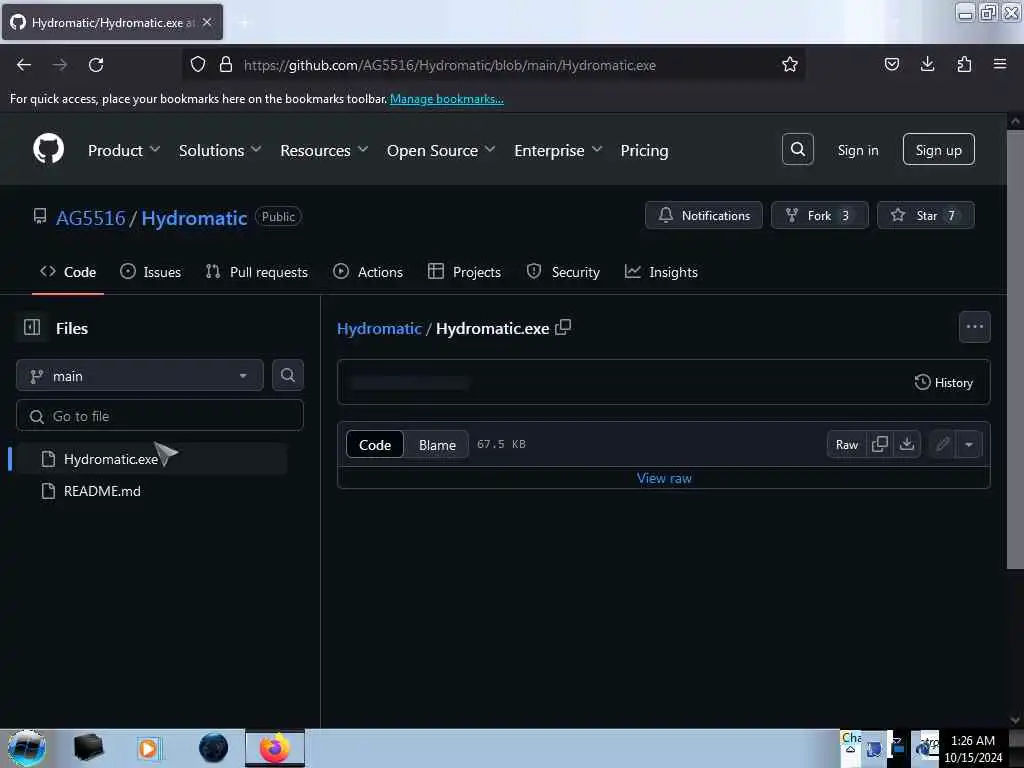The image size is (1024, 768).
Task: Open the Actions tab
Action: [368, 272]
